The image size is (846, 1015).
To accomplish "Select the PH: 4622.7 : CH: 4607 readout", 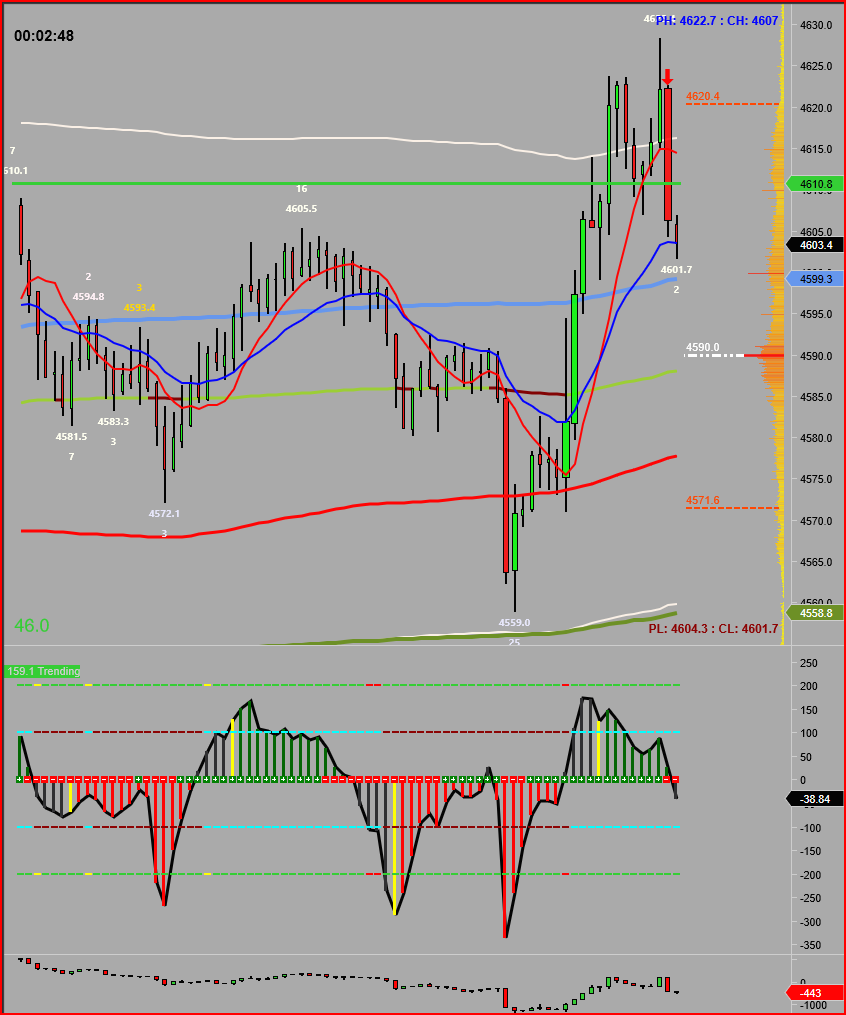I will [x=717, y=21].
